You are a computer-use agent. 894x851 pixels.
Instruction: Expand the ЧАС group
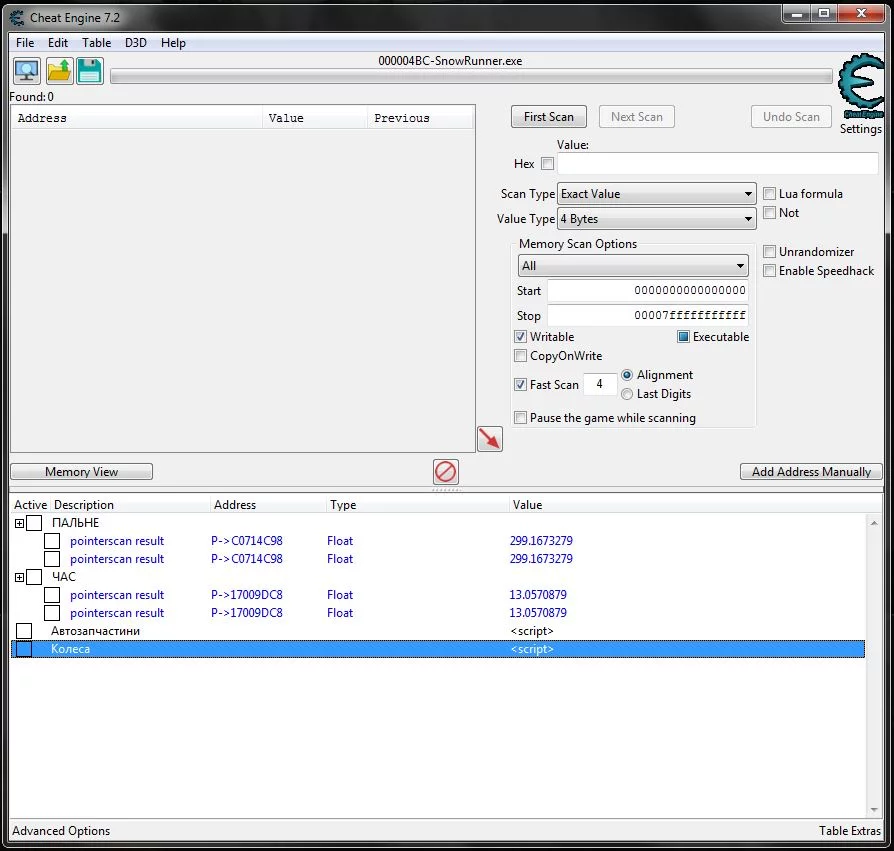point(19,577)
